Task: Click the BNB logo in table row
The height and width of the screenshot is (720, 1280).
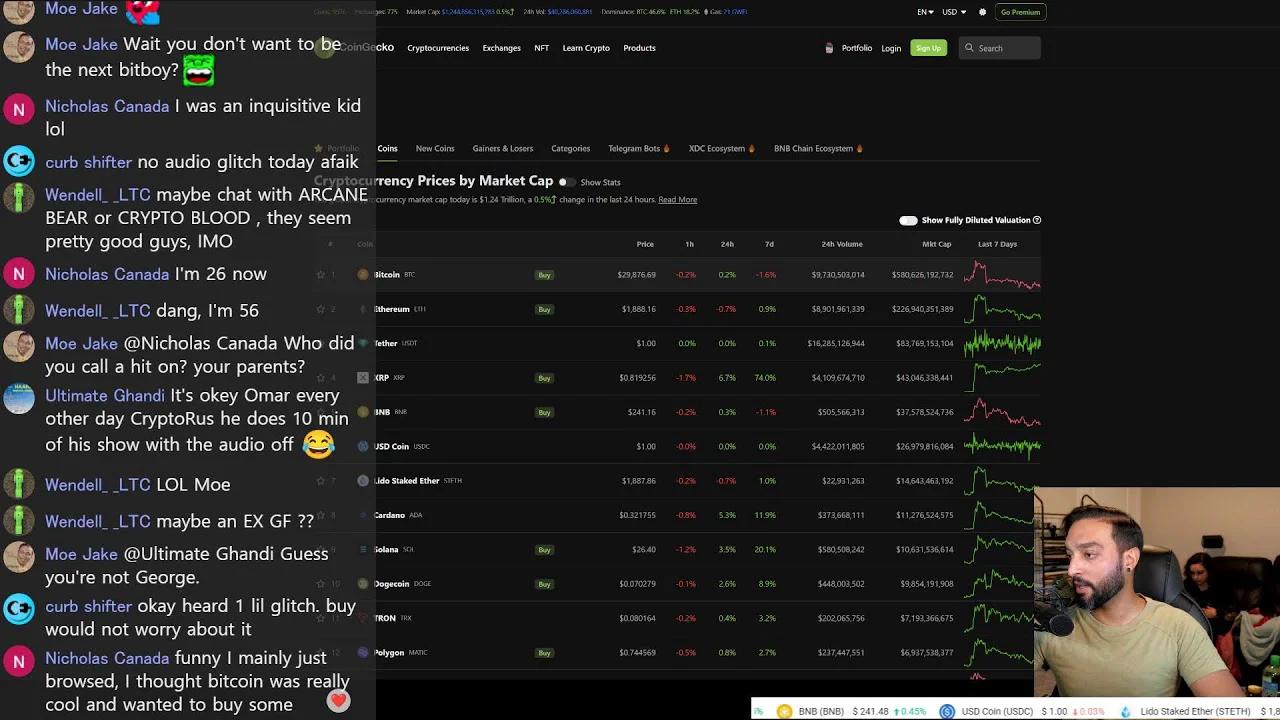Action: tap(363, 412)
